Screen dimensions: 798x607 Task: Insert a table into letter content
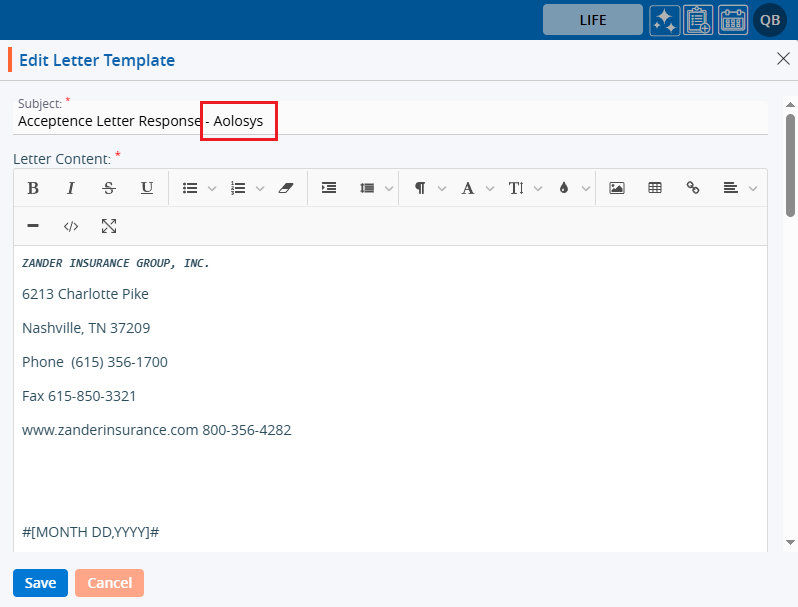[x=655, y=188]
